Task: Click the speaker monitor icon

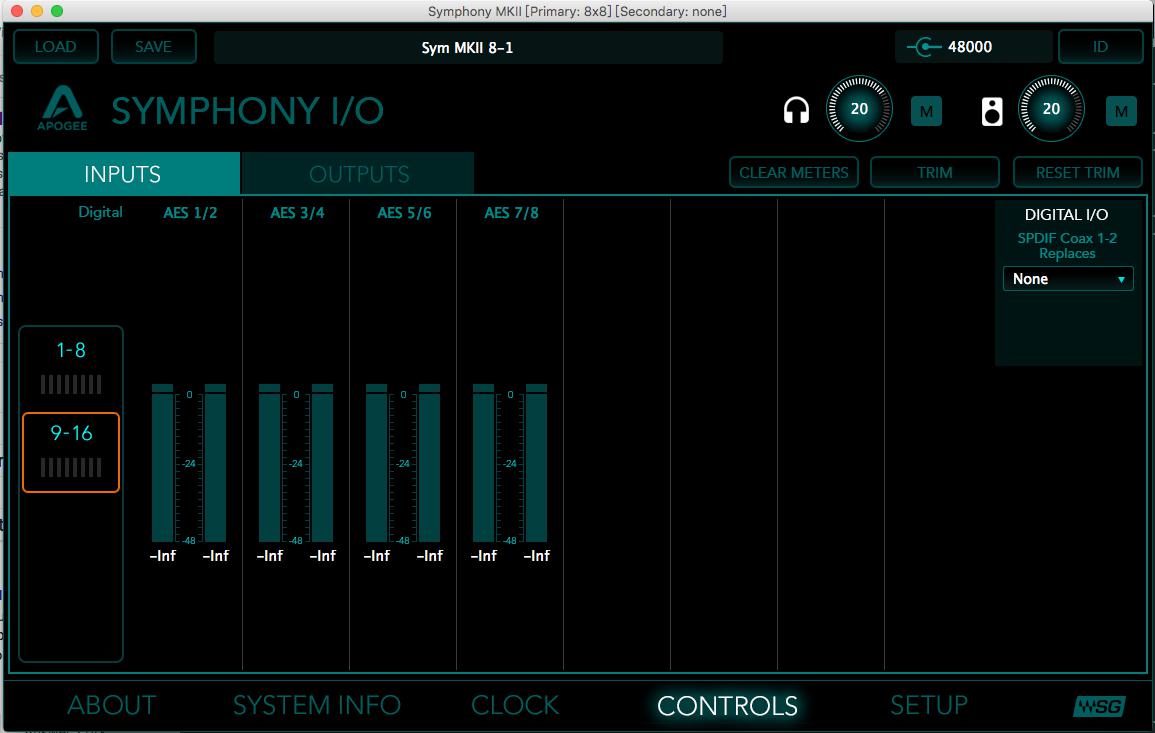Action: (991, 110)
